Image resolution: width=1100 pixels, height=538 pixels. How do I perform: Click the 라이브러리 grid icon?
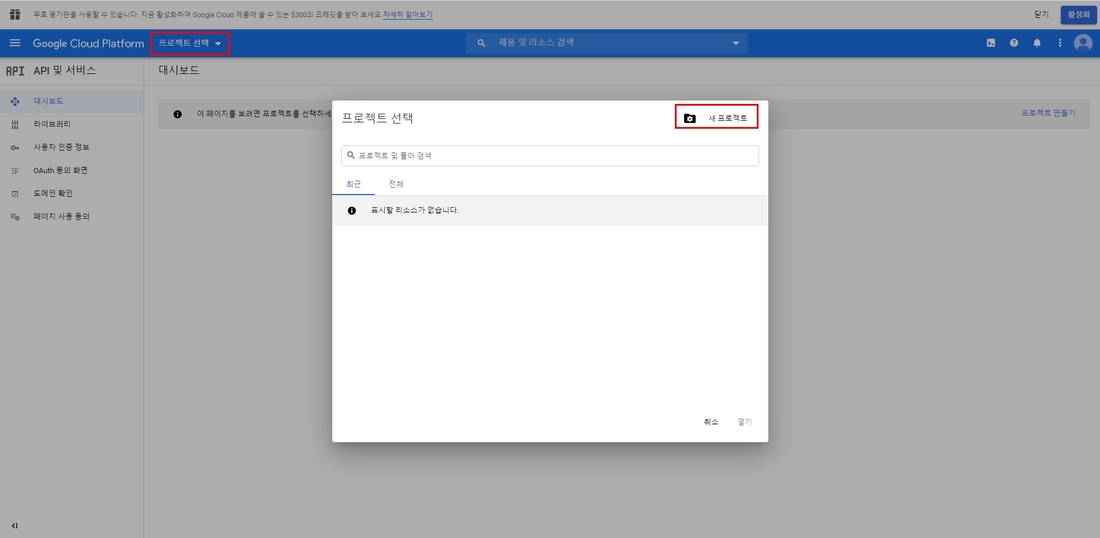tap(15, 124)
